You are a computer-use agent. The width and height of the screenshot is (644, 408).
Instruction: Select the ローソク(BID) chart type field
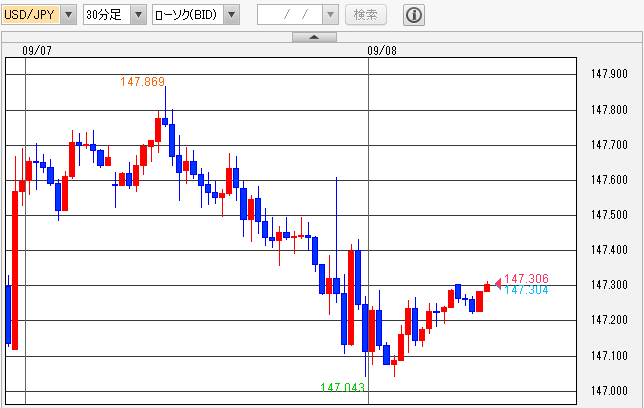[188, 15]
